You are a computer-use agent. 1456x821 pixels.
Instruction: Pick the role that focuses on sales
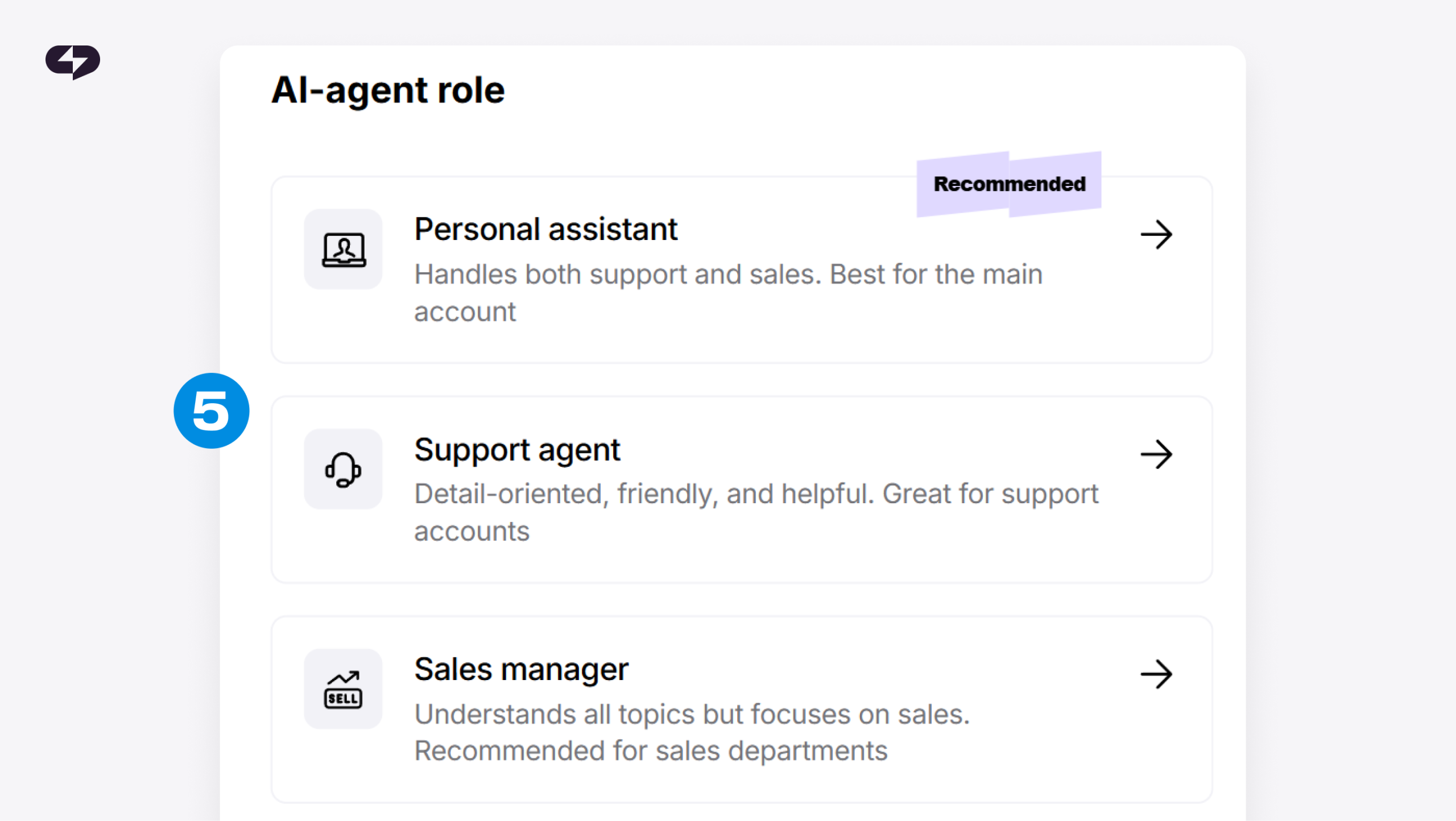[742, 710]
